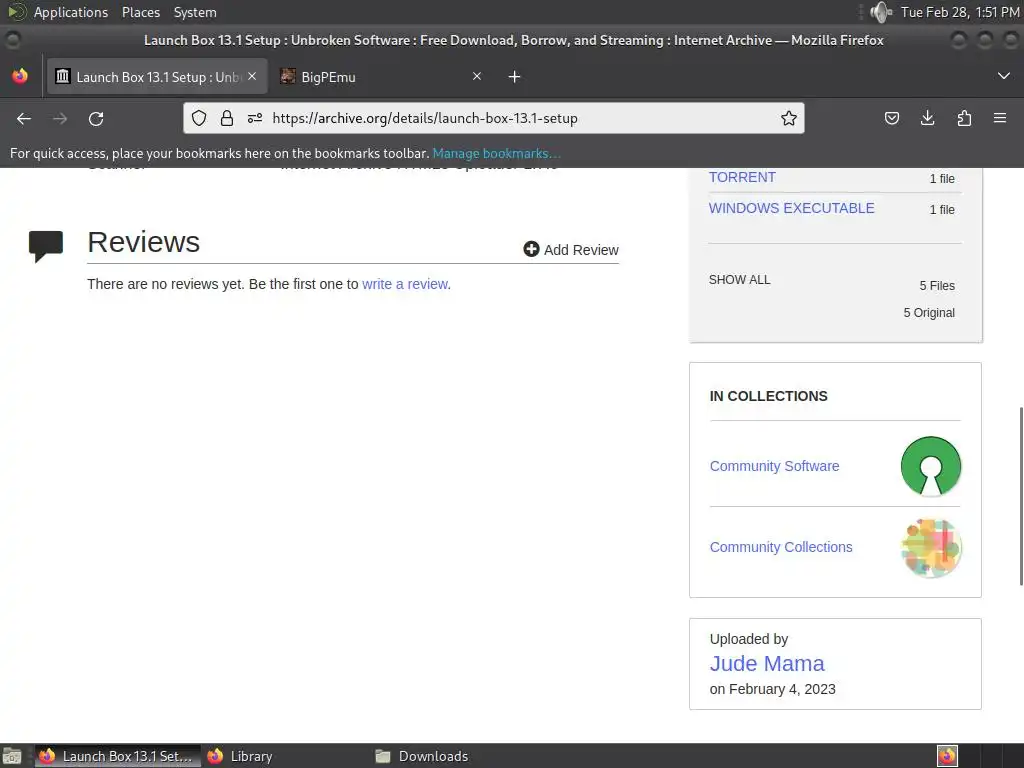Click the page vertical scrollbar thumb

pos(1020,496)
